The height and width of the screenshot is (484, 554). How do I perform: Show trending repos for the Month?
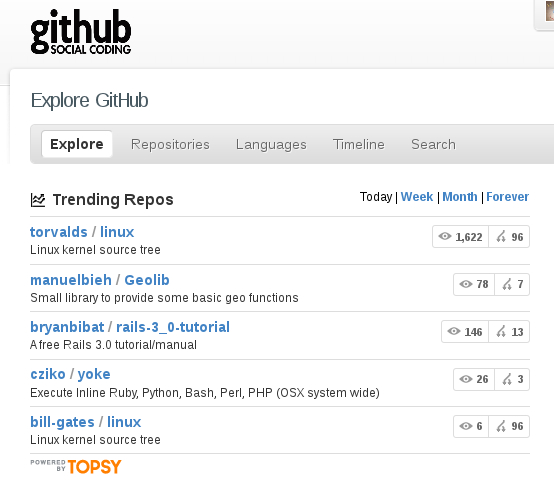coord(460,197)
